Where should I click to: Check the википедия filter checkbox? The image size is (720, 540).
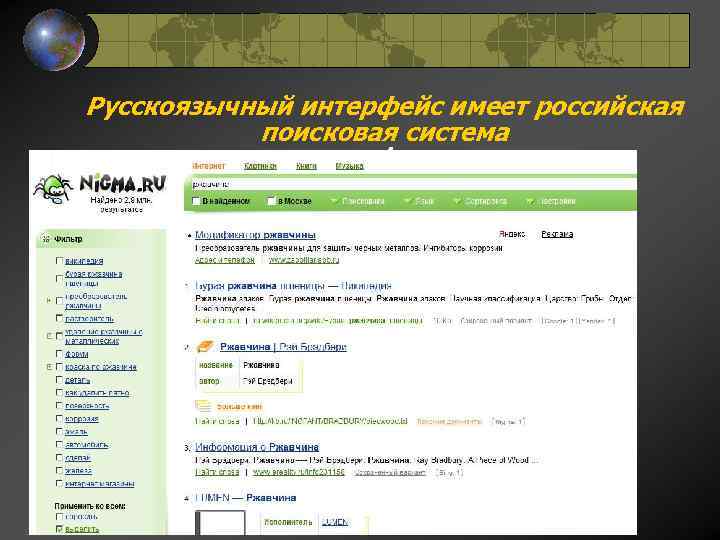(x=59, y=261)
